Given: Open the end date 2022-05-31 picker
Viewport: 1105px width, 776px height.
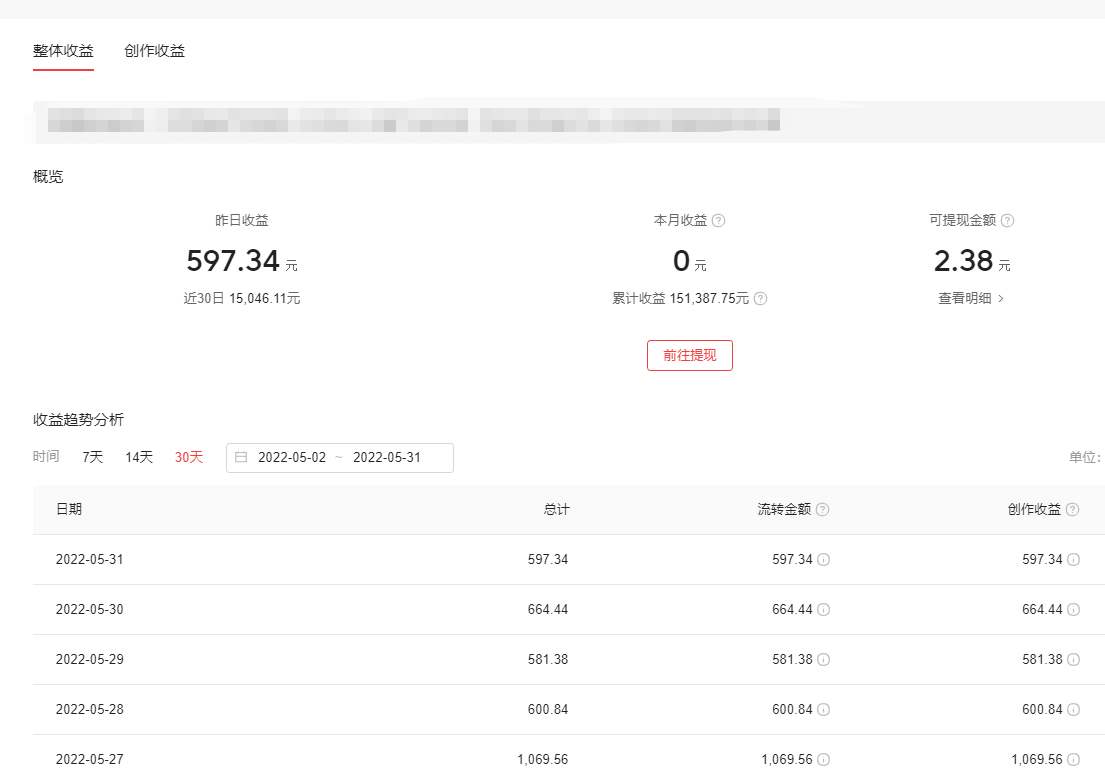Looking at the screenshot, I should (x=387, y=458).
